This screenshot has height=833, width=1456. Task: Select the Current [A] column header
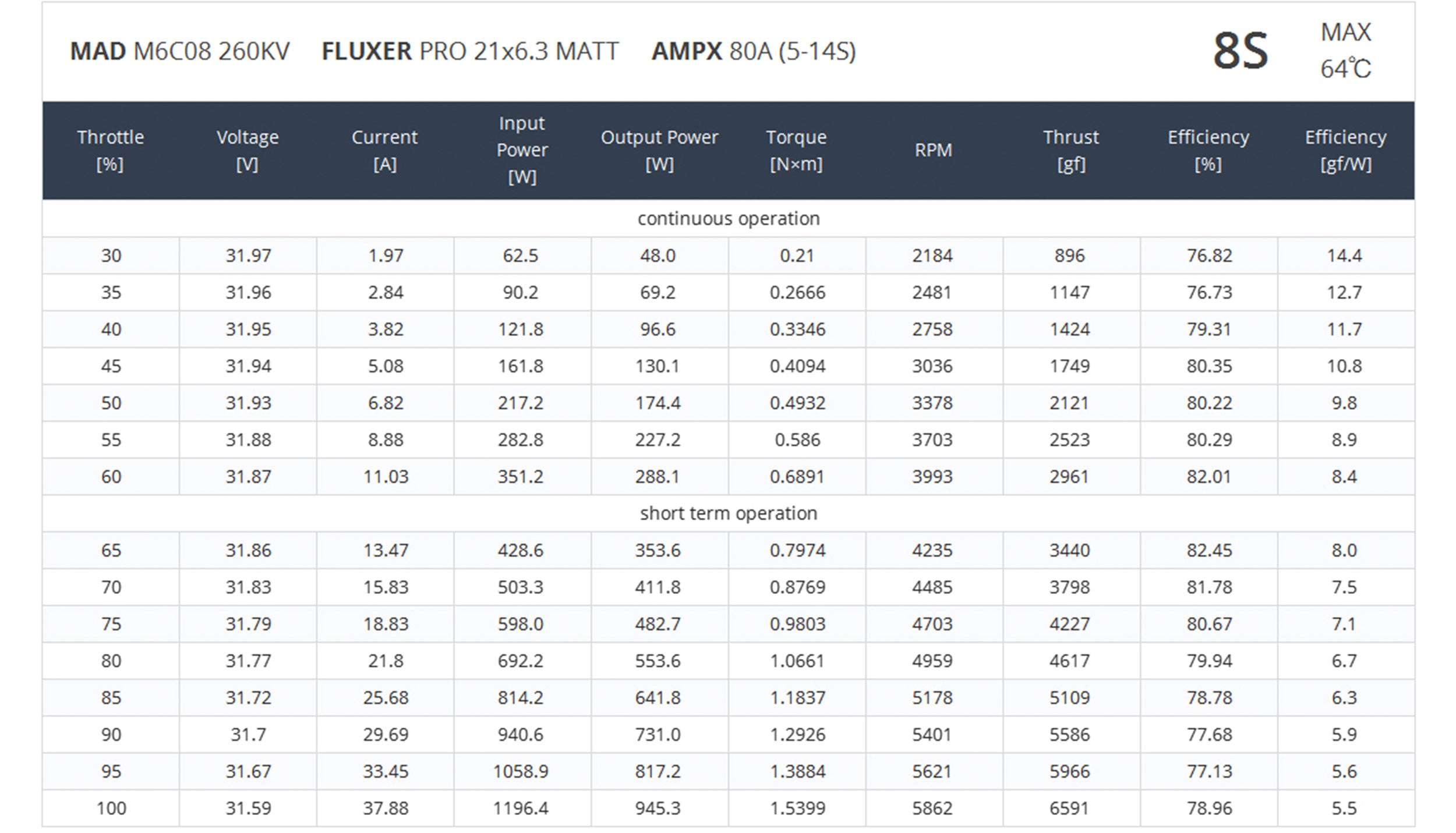(384, 150)
